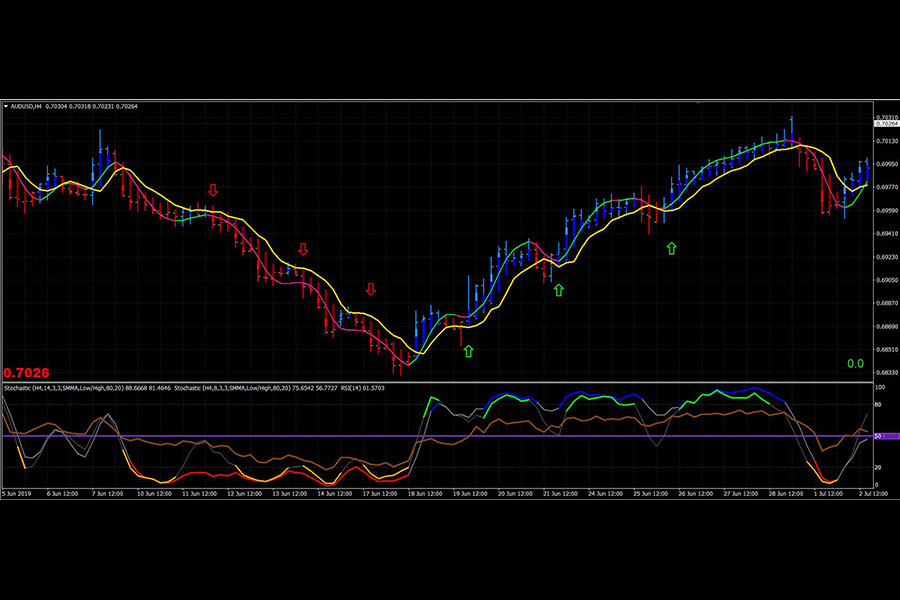Select the 0.69050 price scale value
The image size is (900, 600).
point(887,280)
